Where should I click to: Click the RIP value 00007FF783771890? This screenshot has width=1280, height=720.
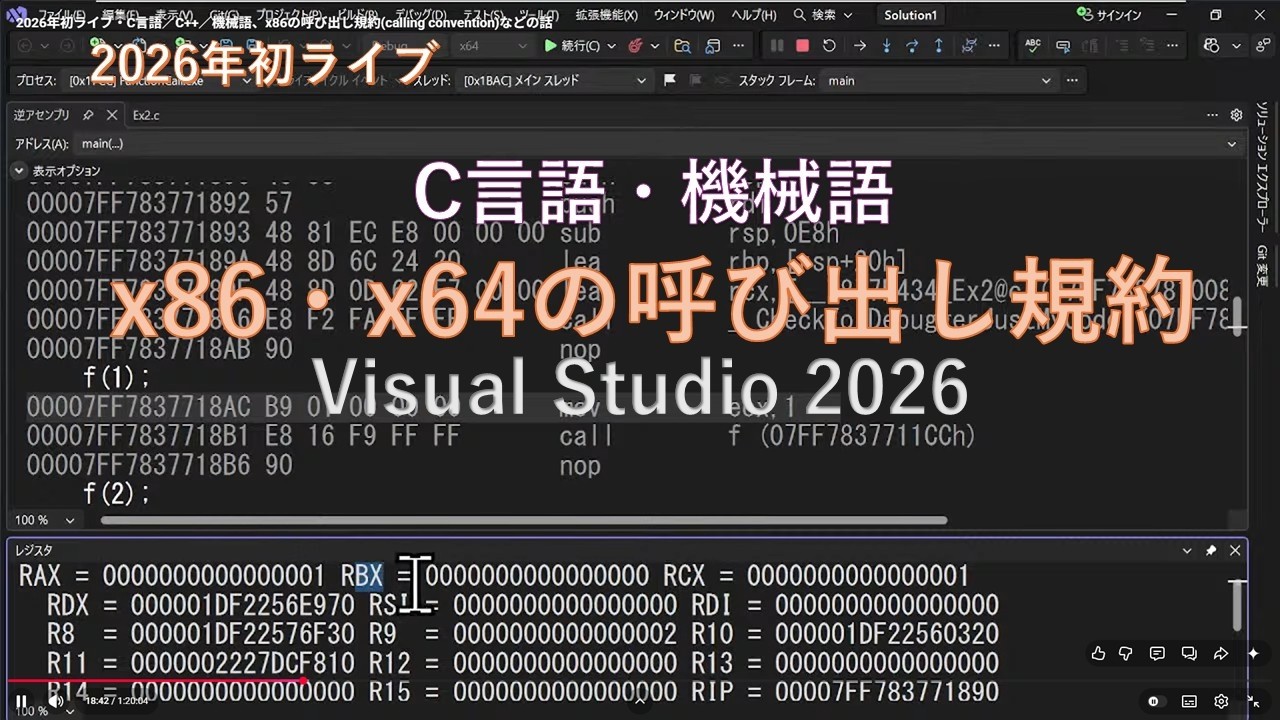(x=886, y=692)
